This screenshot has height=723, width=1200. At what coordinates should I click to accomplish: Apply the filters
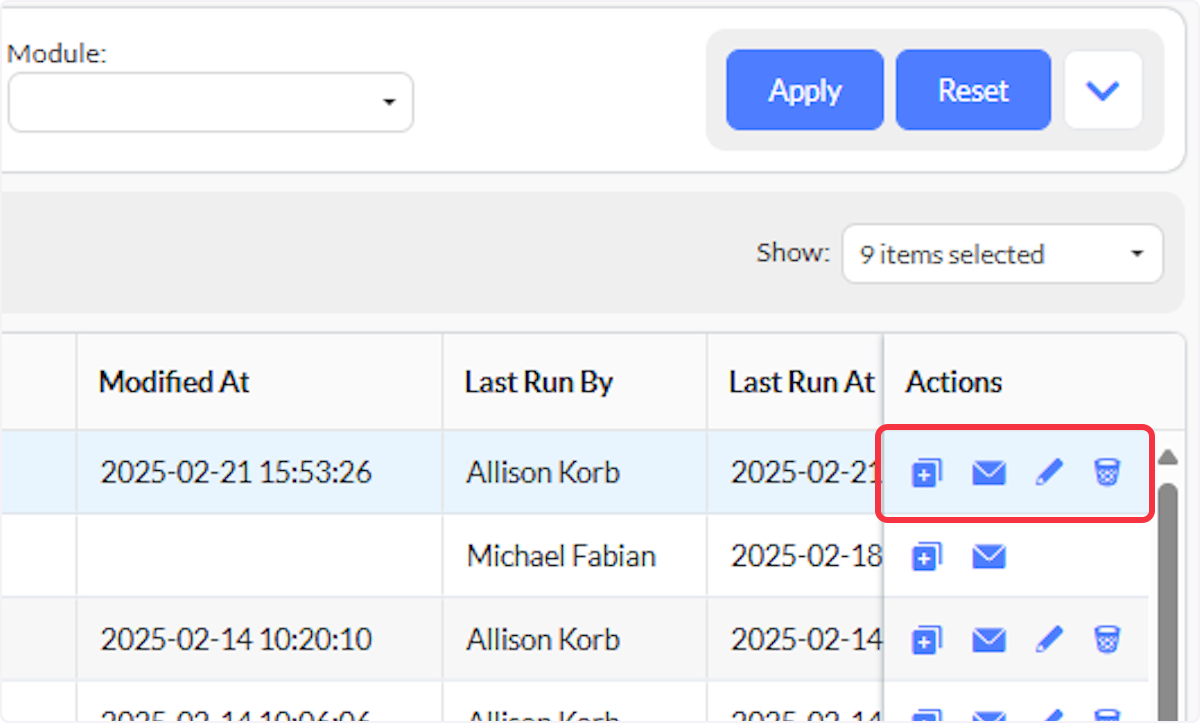[805, 90]
